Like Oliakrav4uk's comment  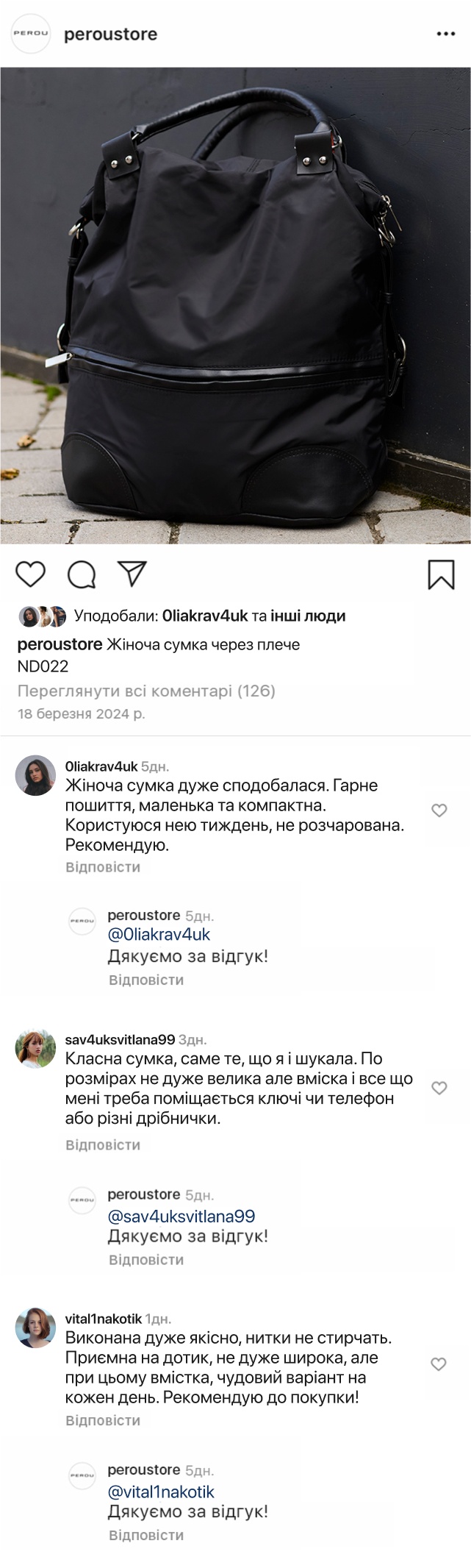pos(439,810)
